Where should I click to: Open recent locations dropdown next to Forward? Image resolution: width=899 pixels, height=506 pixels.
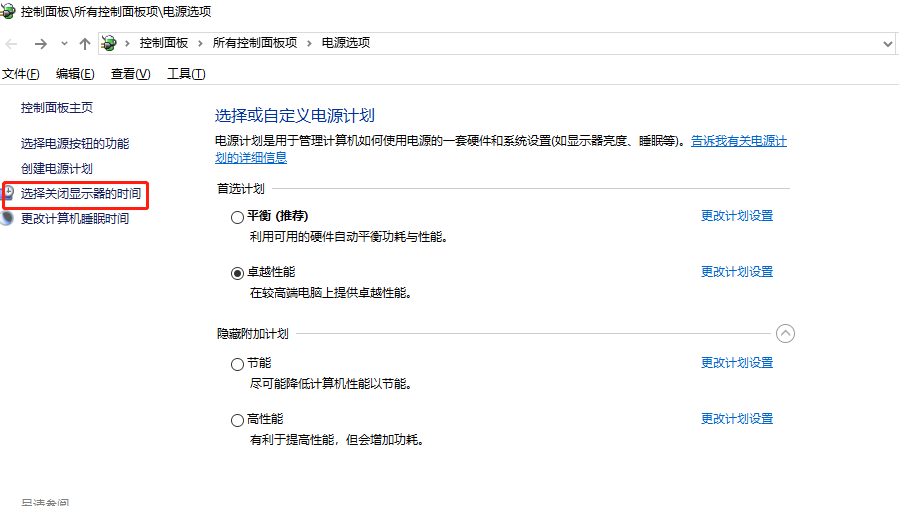click(64, 44)
